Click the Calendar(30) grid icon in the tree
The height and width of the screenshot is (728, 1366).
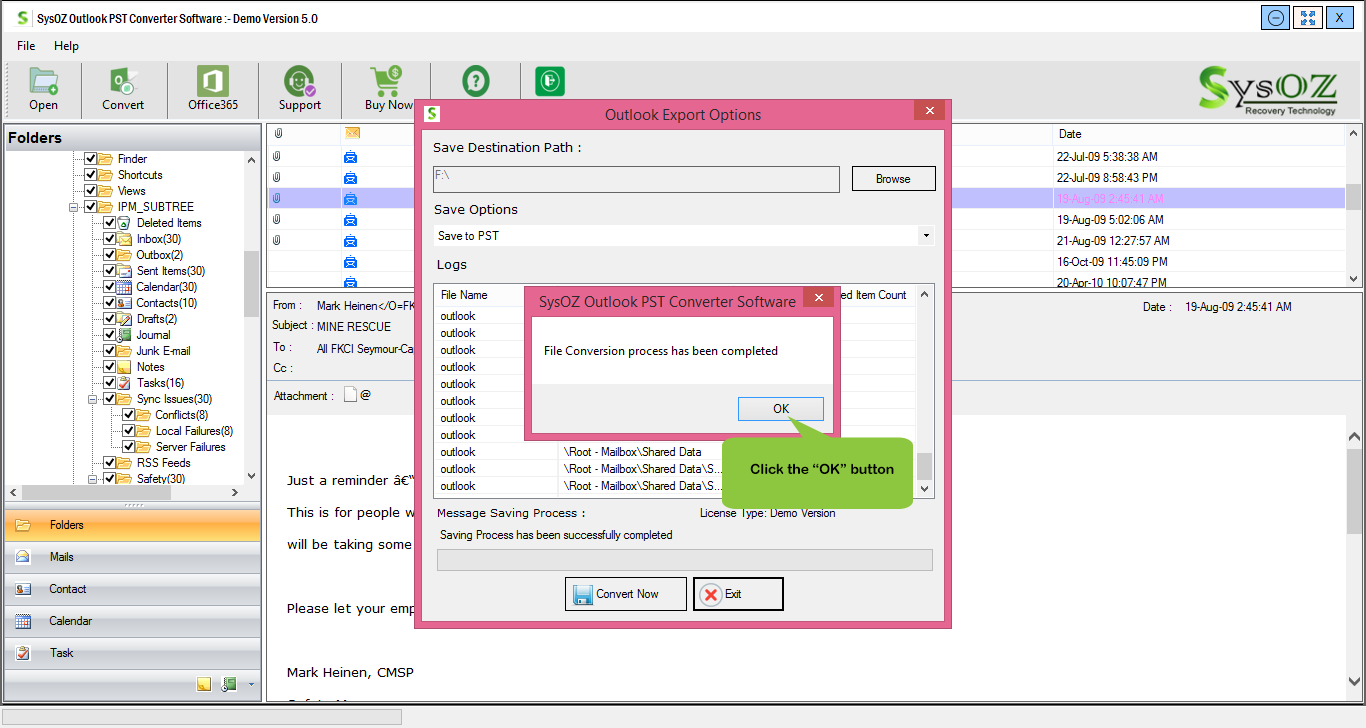(125, 287)
